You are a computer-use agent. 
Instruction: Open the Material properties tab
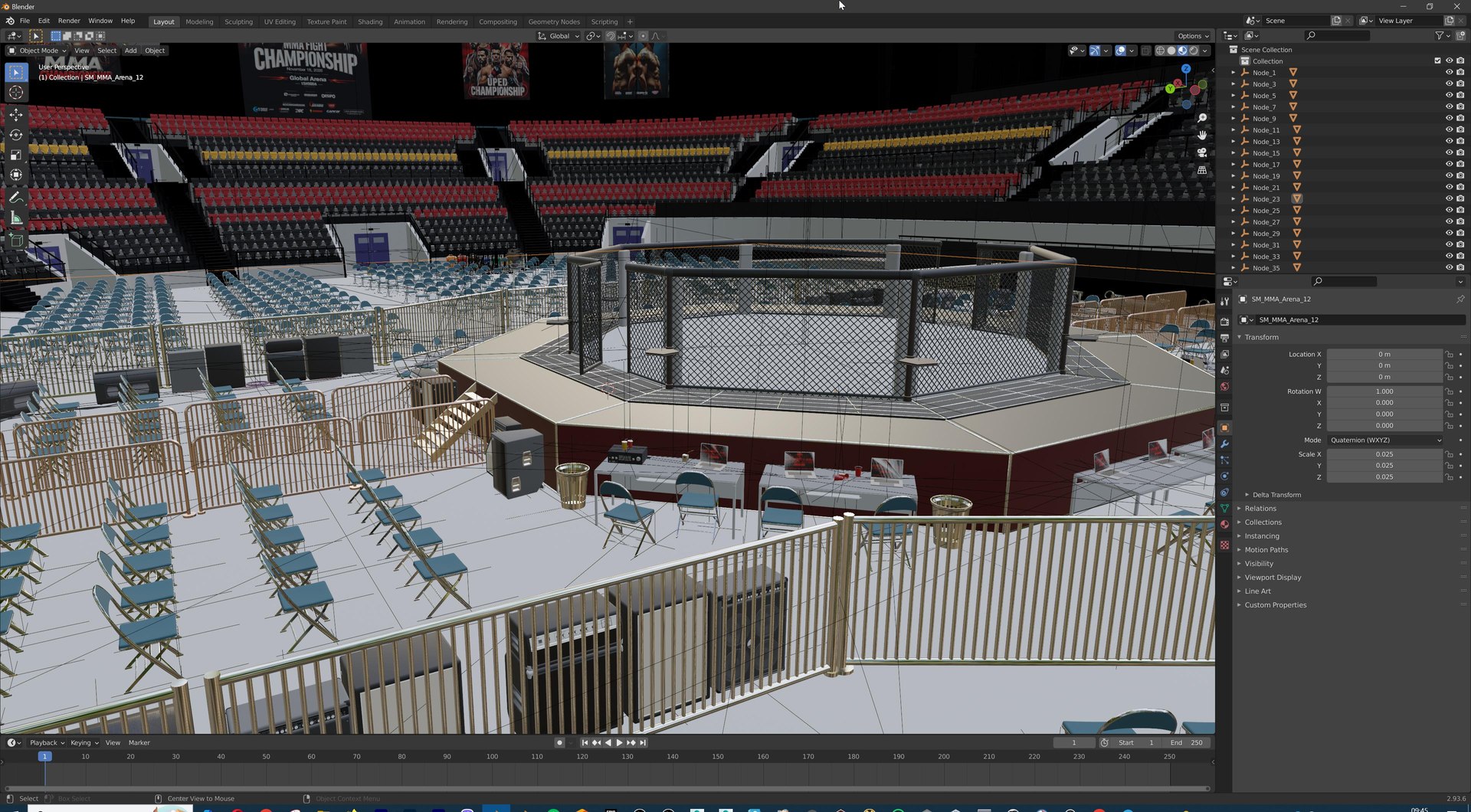click(x=1224, y=525)
